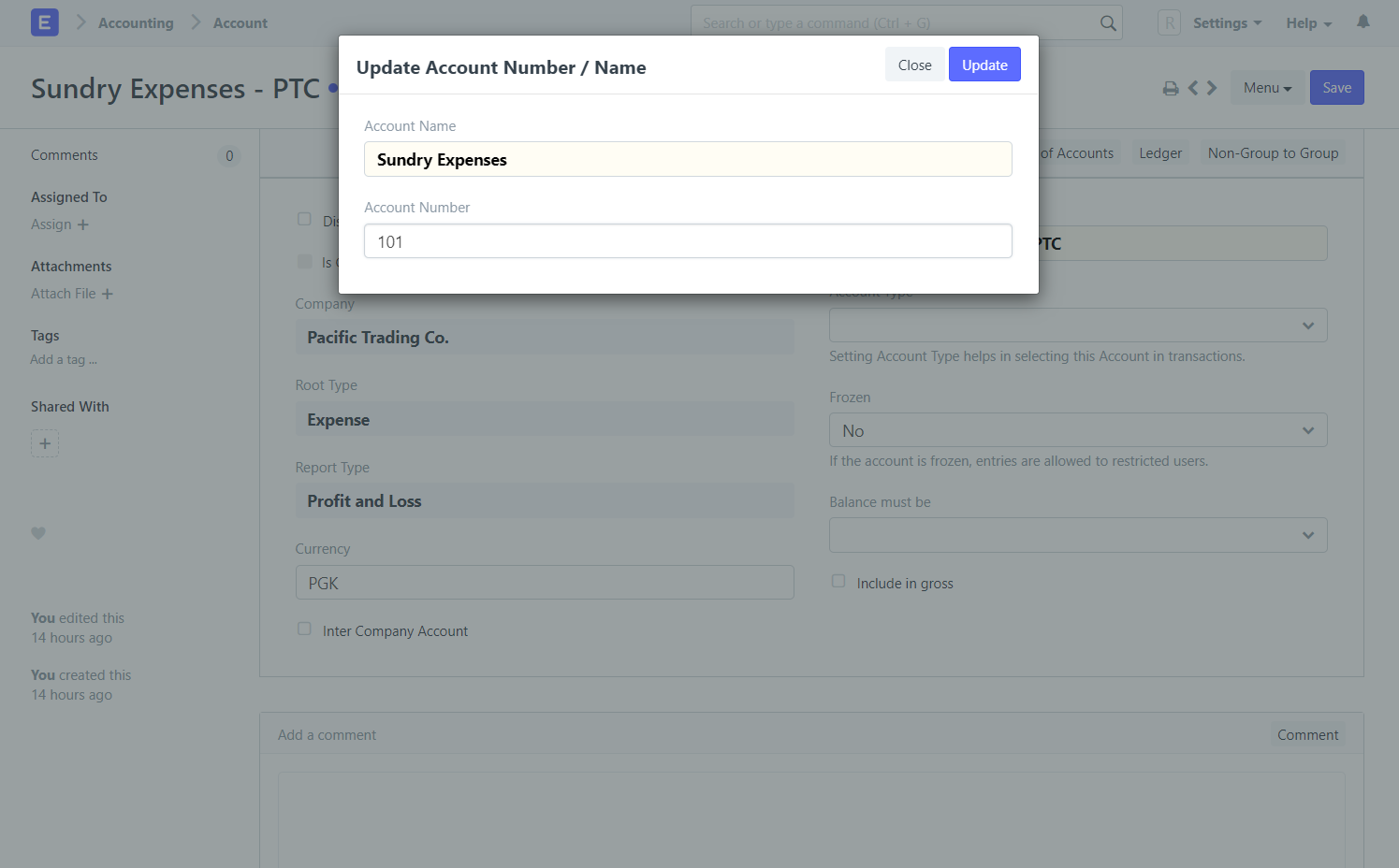Click the comment text area

coord(811,819)
